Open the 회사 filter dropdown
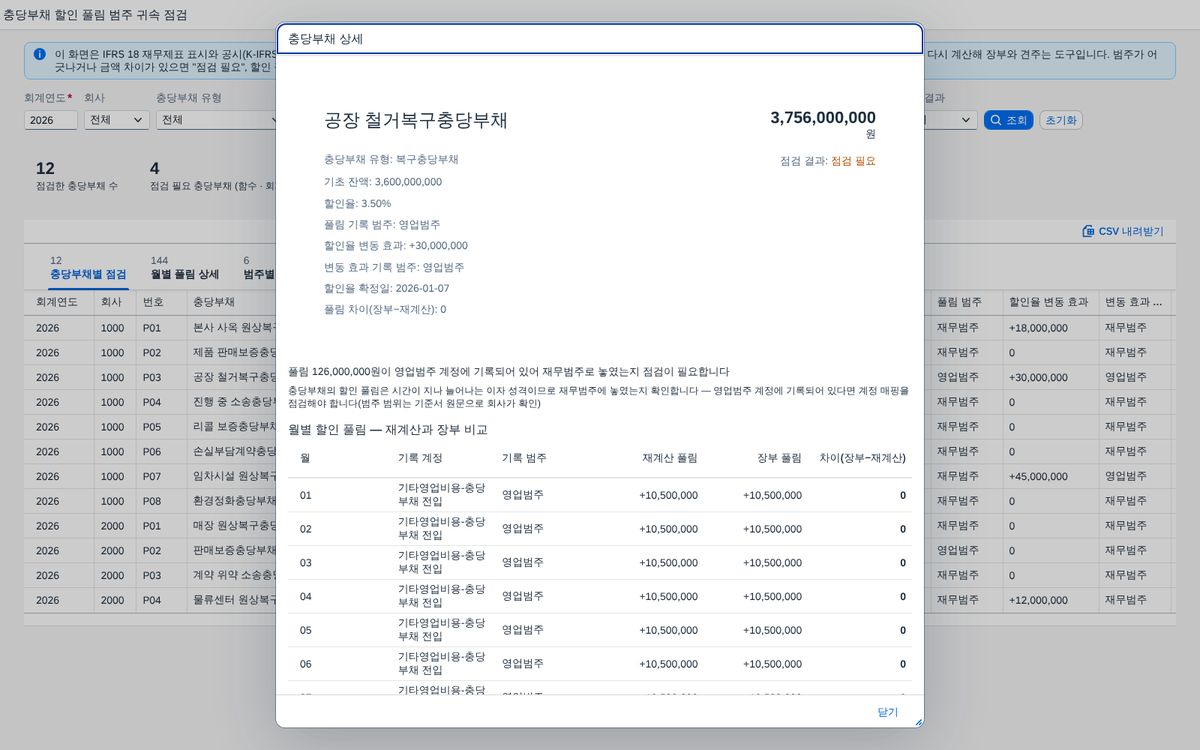1200x750 pixels. [117, 120]
